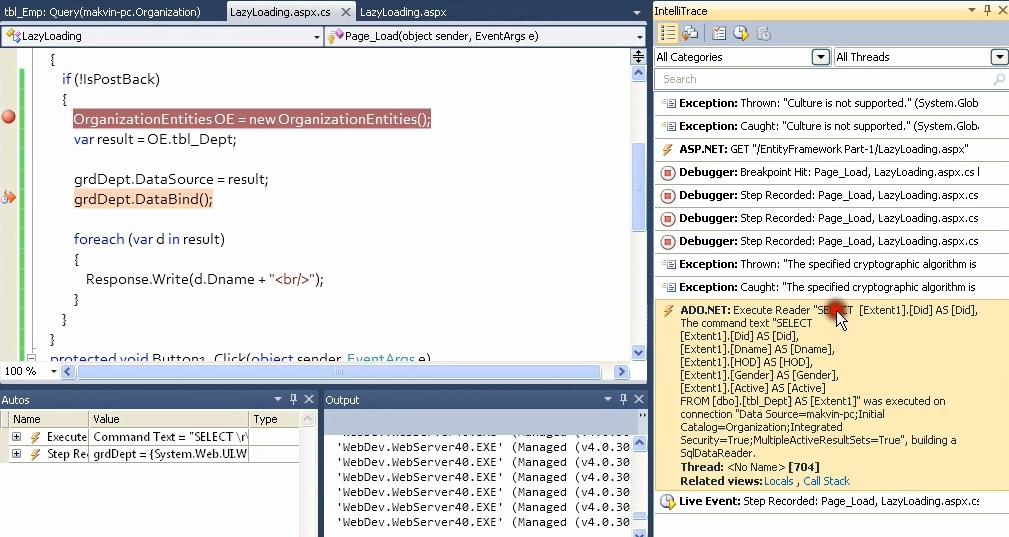
Task: Click the breakpoint red circle in margin
Action: click(x=9, y=117)
